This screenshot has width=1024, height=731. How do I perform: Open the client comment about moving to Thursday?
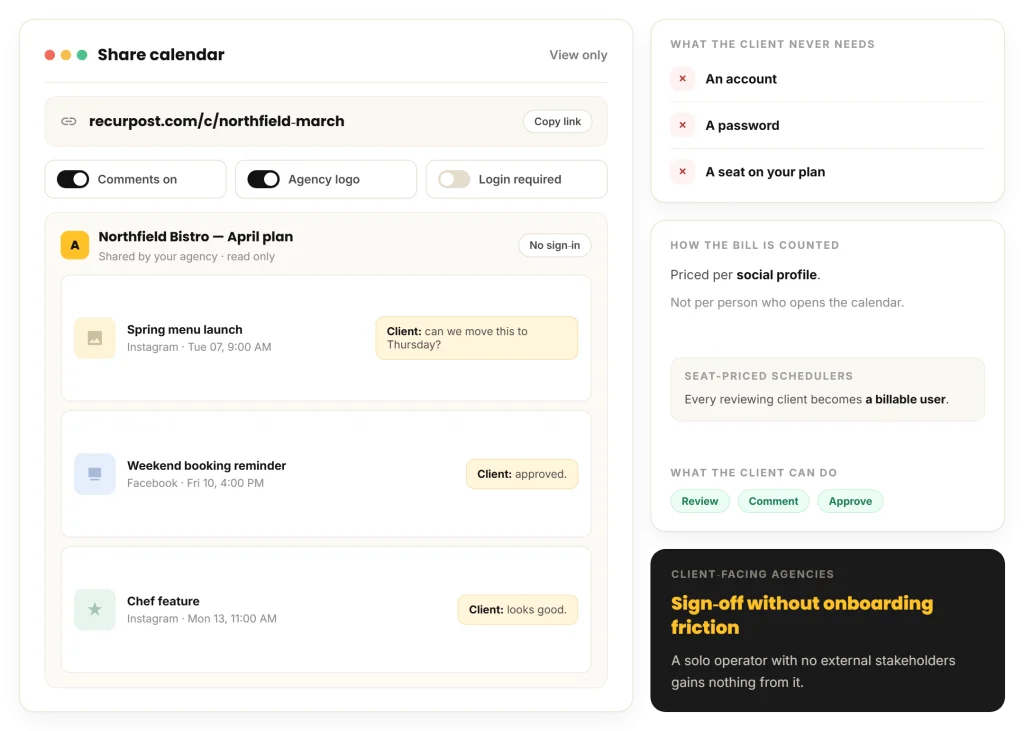click(477, 338)
